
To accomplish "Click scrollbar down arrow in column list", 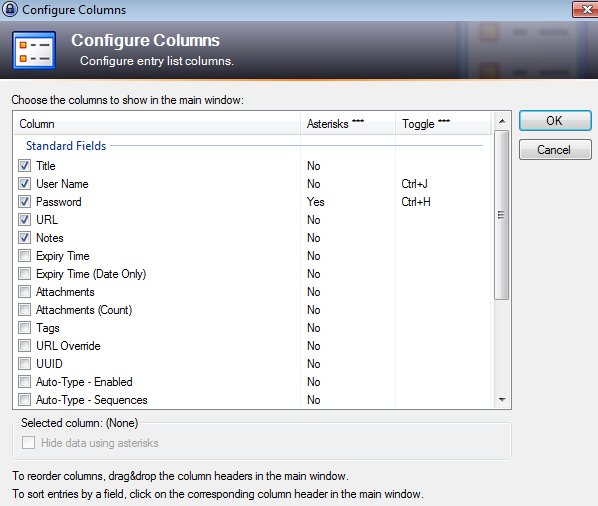I will click(502, 400).
